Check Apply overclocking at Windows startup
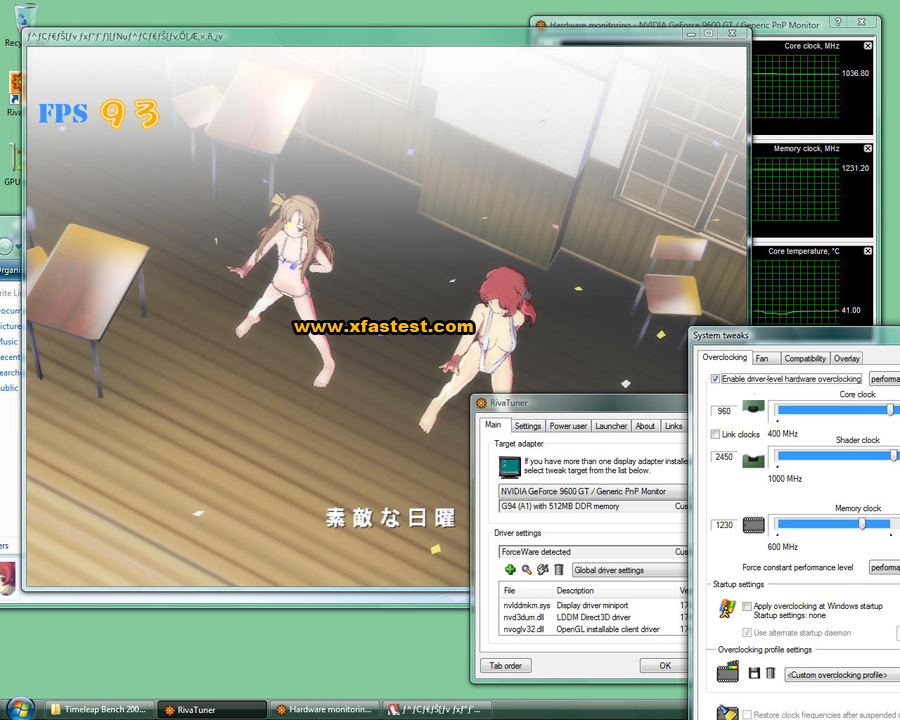The width and height of the screenshot is (900, 720). 747,606
